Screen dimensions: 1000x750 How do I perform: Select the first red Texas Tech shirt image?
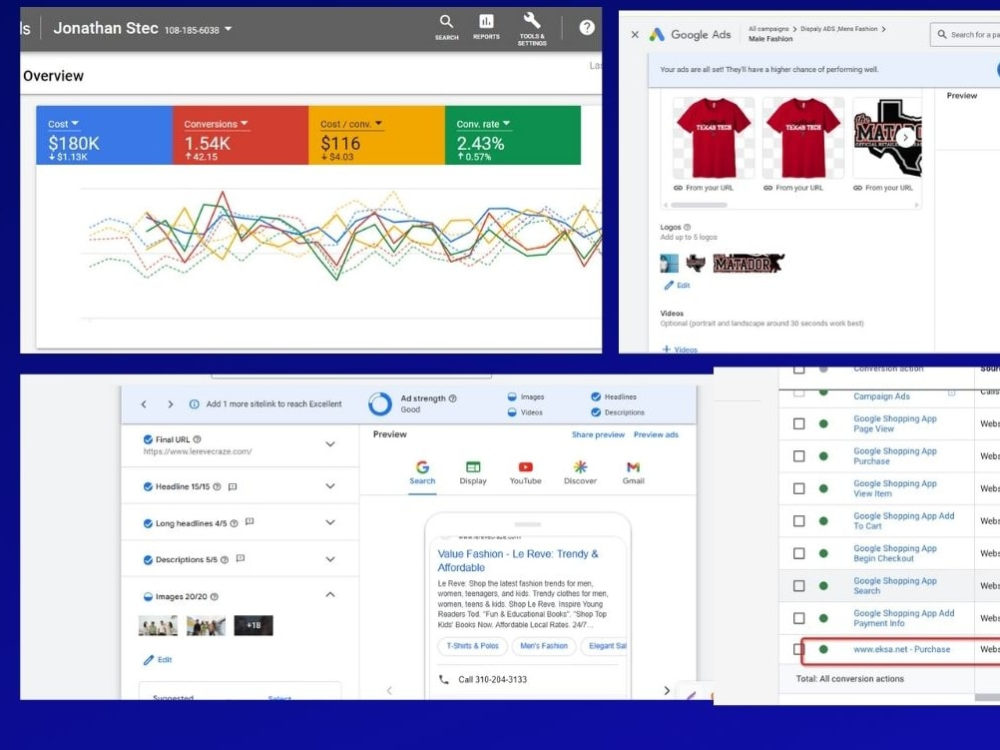[x=713, y=138]
